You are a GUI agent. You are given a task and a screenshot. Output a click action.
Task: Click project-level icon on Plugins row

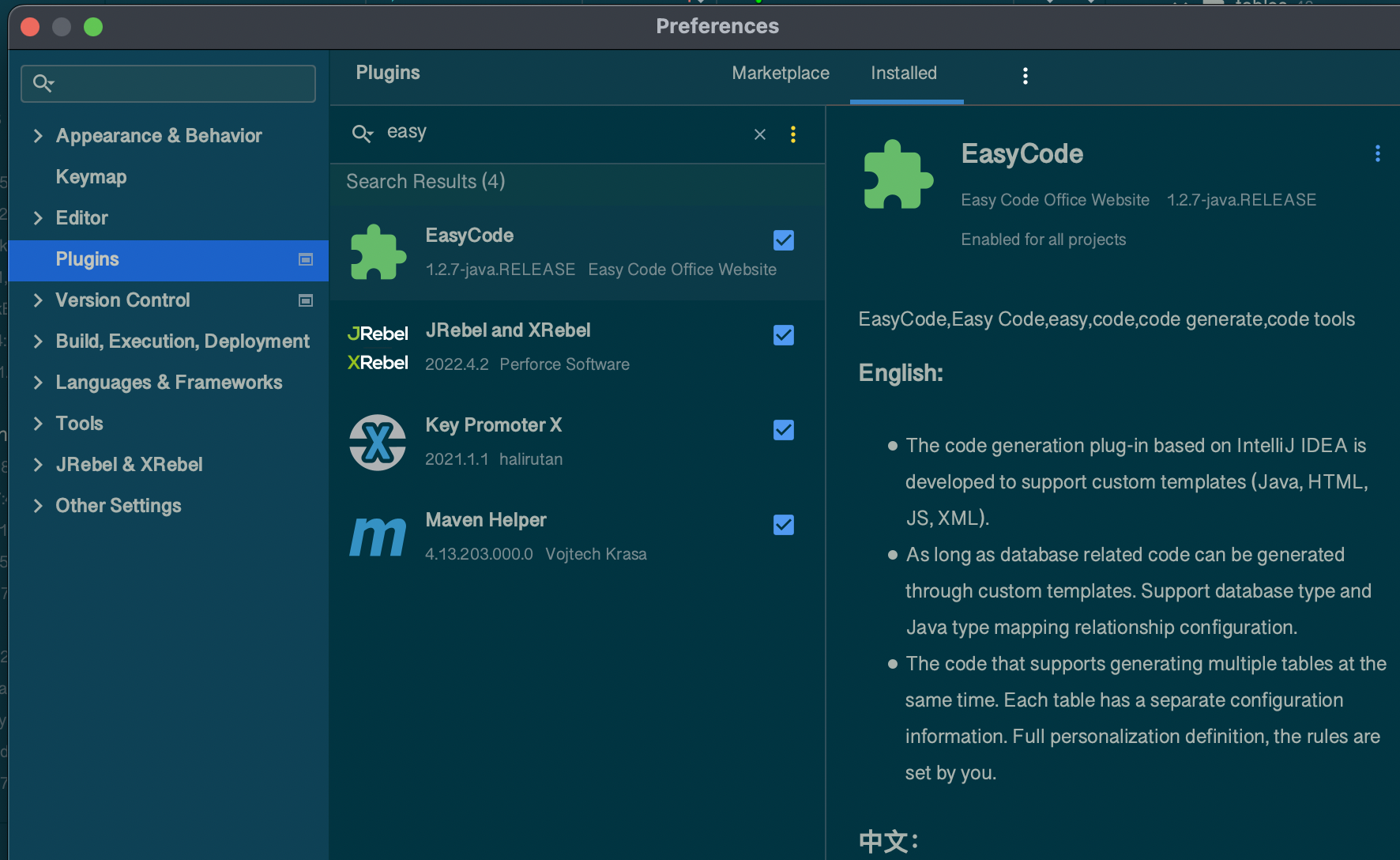click(306, 259)
